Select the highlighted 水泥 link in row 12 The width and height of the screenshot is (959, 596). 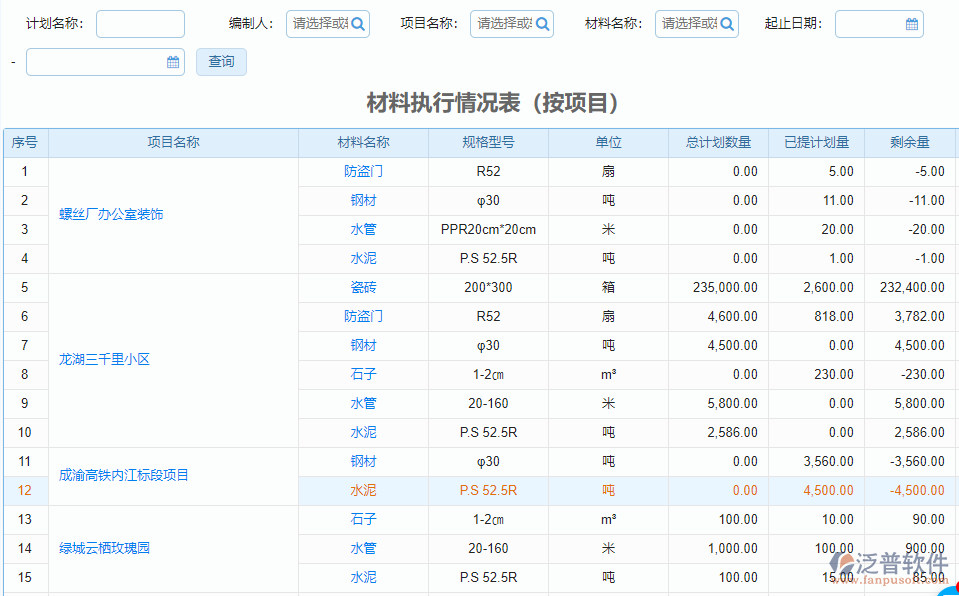click(x=362, y=490)
